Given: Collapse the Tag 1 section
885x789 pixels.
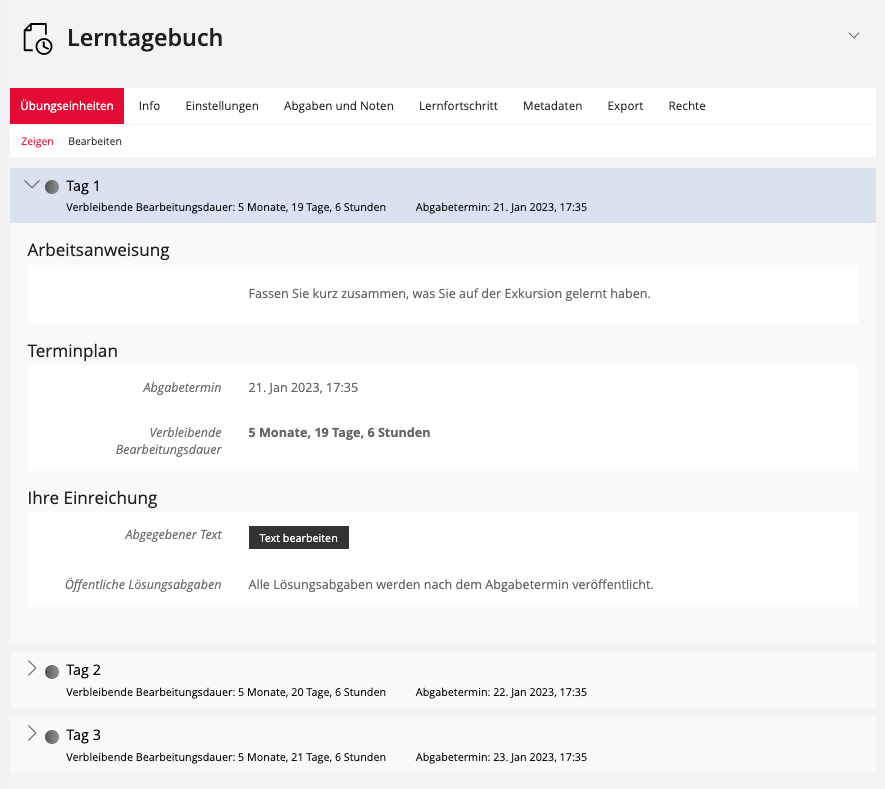Looking at the screenshot, I should (32, 185).
